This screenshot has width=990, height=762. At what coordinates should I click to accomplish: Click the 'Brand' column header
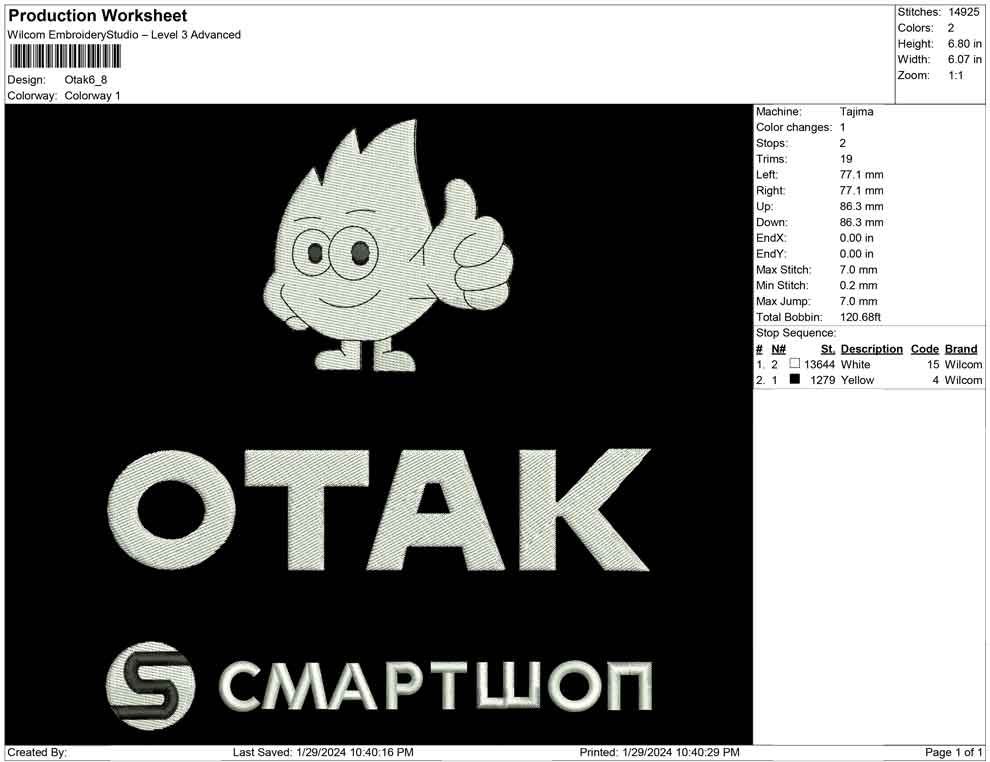(961, 348)
